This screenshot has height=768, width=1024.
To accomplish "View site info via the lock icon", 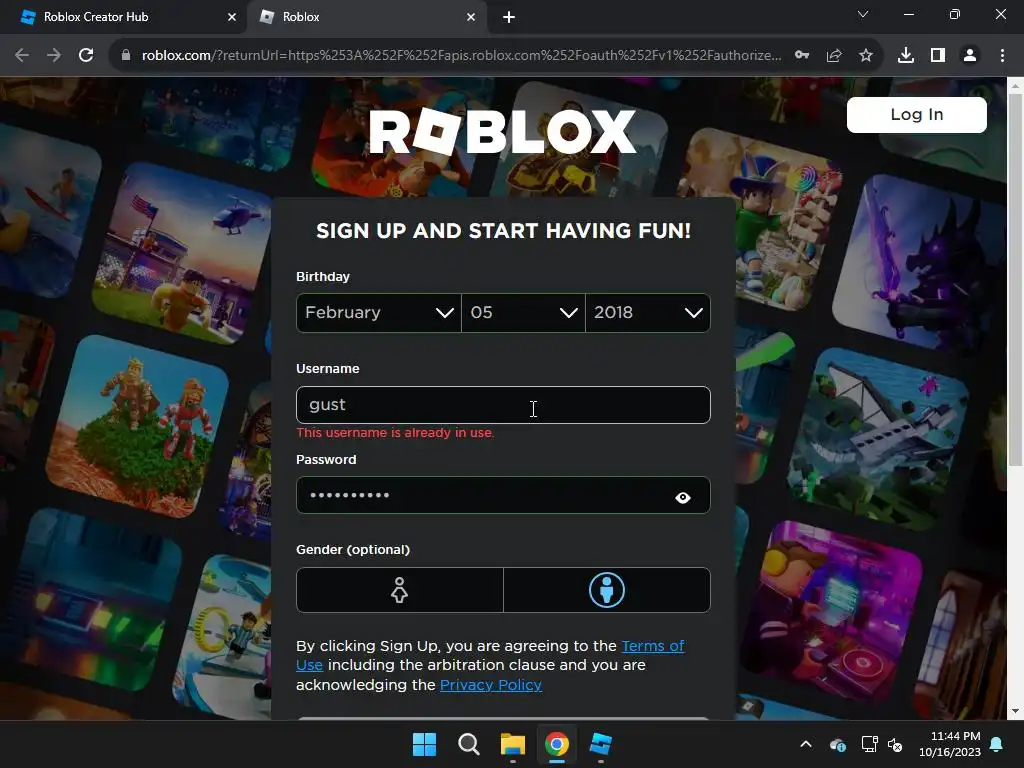I will 126,56.
